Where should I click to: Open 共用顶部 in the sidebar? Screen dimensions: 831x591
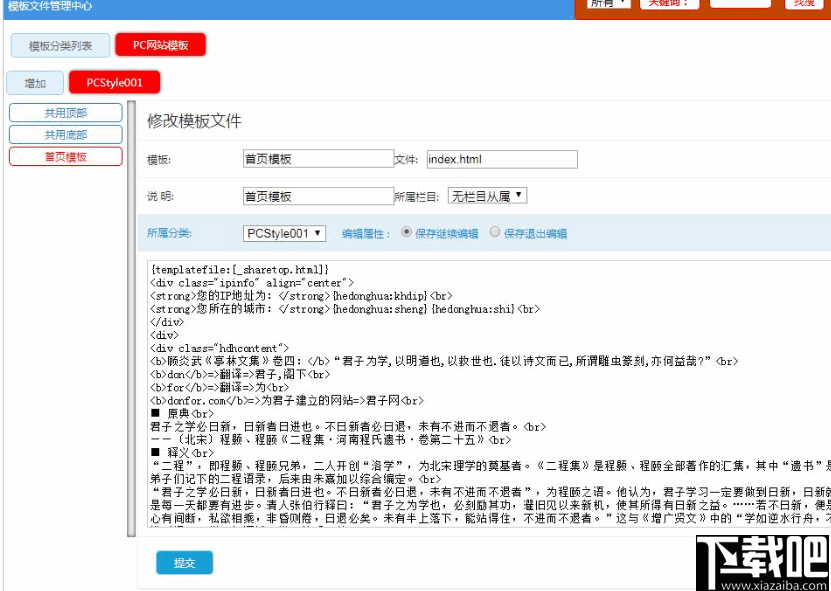(64, 112)
